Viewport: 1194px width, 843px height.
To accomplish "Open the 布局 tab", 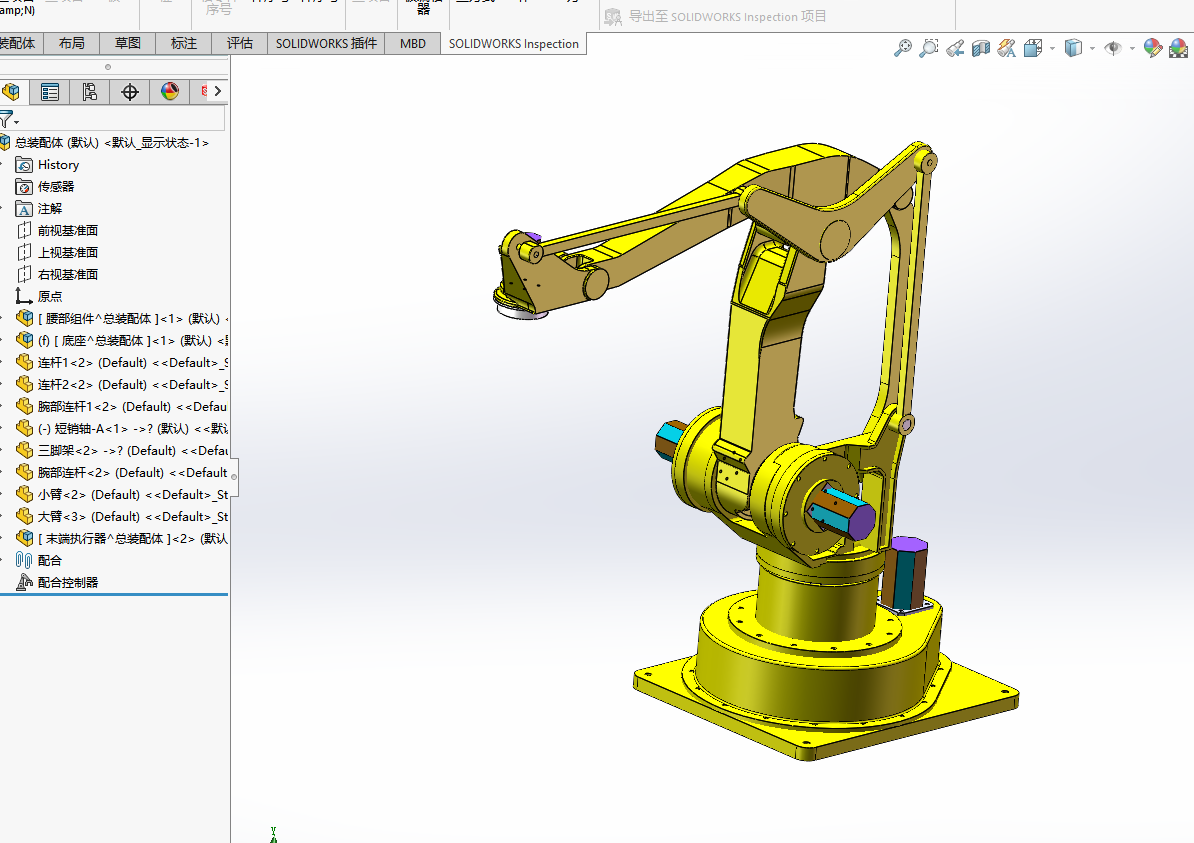I will (72, 43).
